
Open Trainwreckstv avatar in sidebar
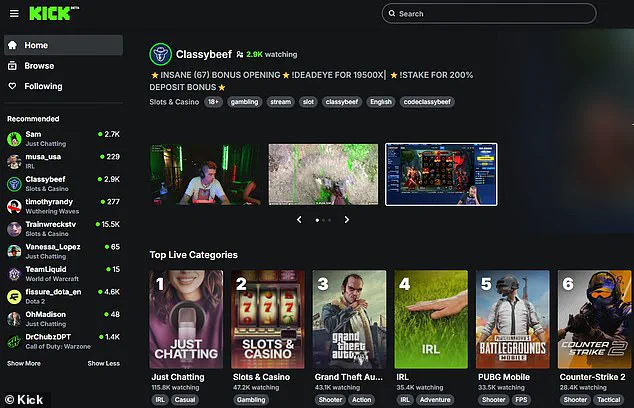click(x=14, y=229)
